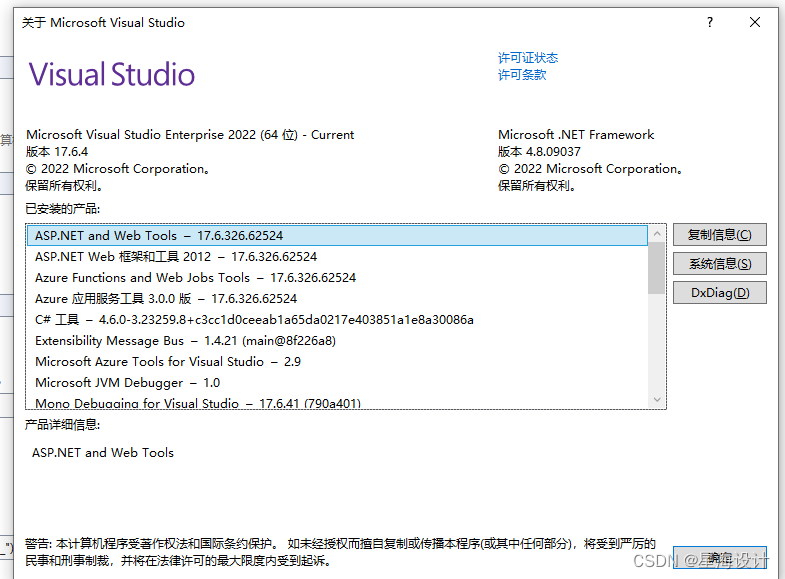
Task: Open the 许可证状态 license status link
Action: pyautogui.click(x=528, y=58)
